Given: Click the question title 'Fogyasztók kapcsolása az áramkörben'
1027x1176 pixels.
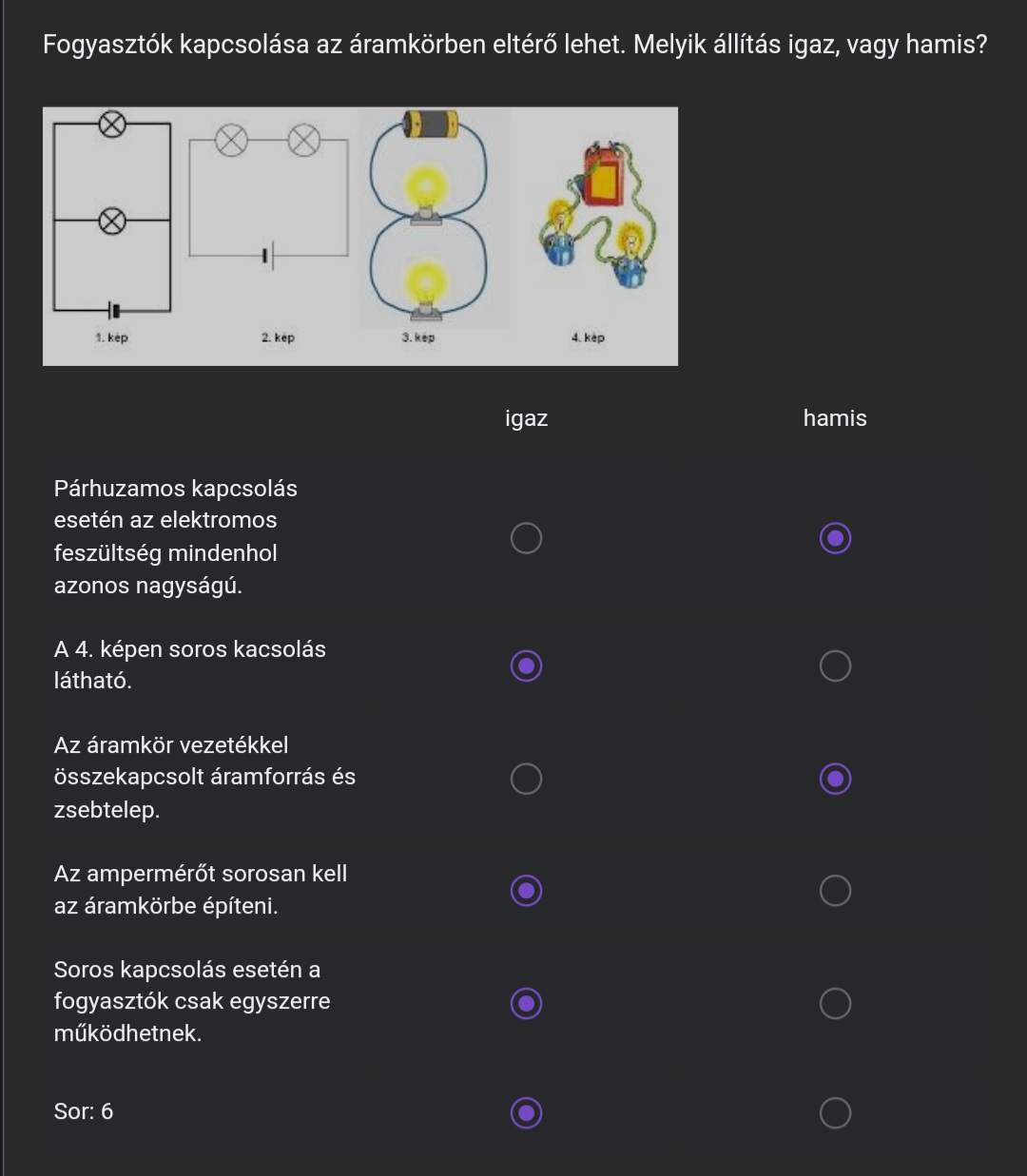Looking at the screenshot, I should tap(514, 45).
